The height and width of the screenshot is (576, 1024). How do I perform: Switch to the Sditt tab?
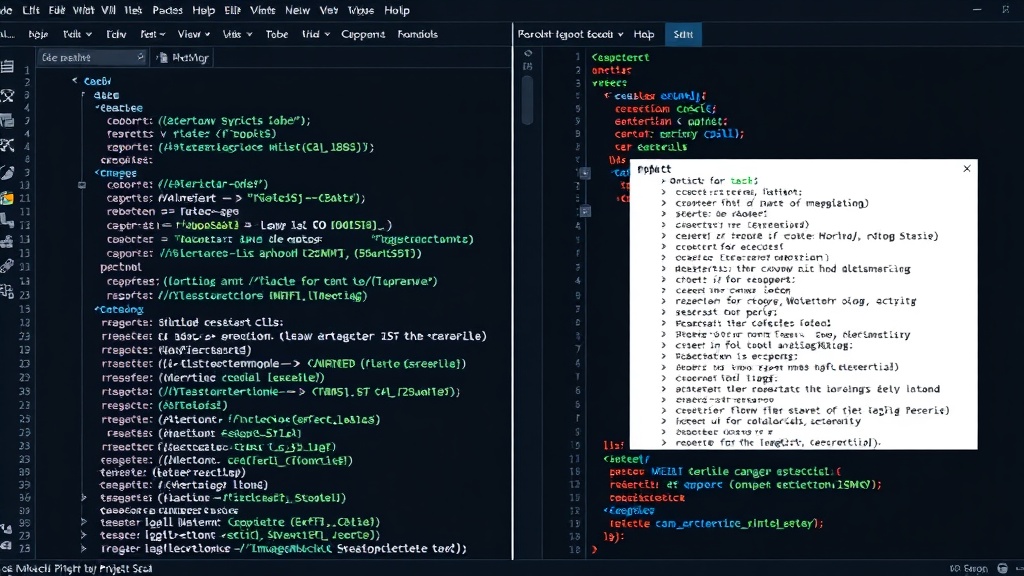pos(683,34)
